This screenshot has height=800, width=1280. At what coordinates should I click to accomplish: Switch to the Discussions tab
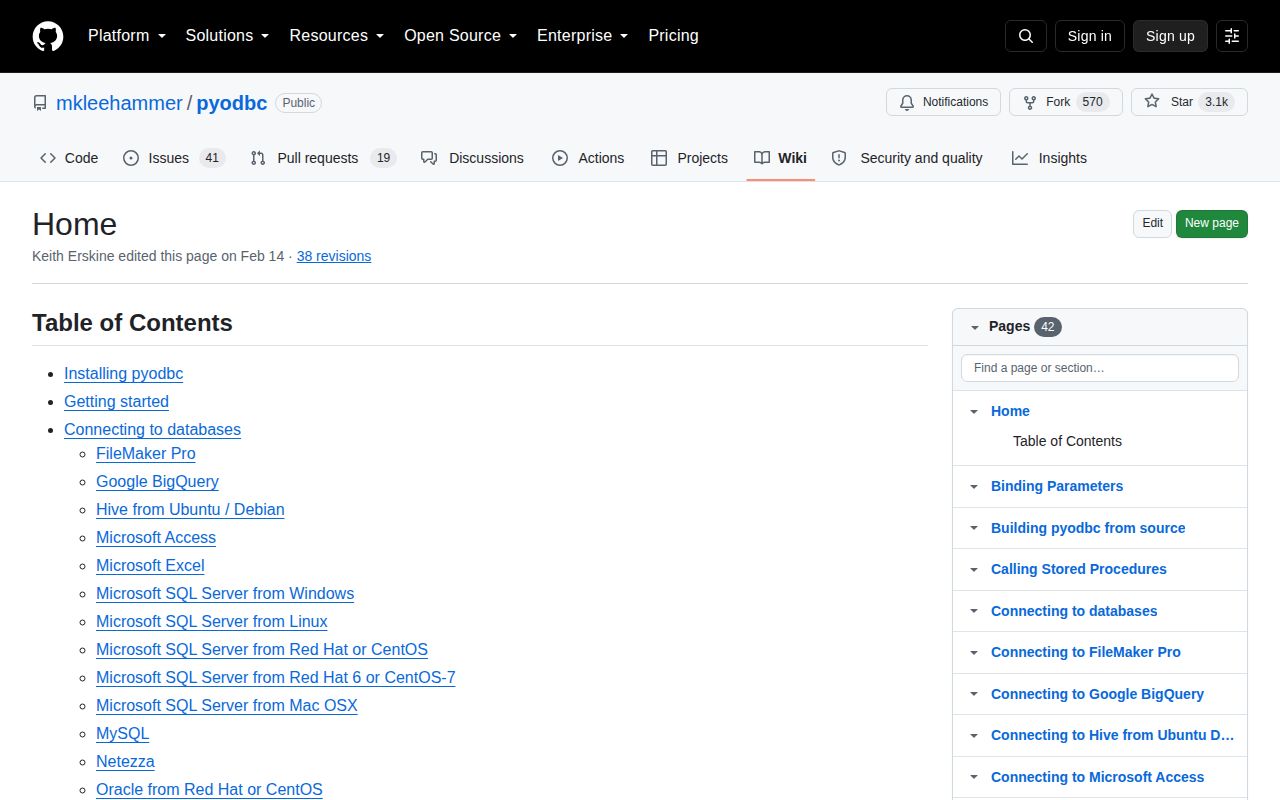coord(472,158)
